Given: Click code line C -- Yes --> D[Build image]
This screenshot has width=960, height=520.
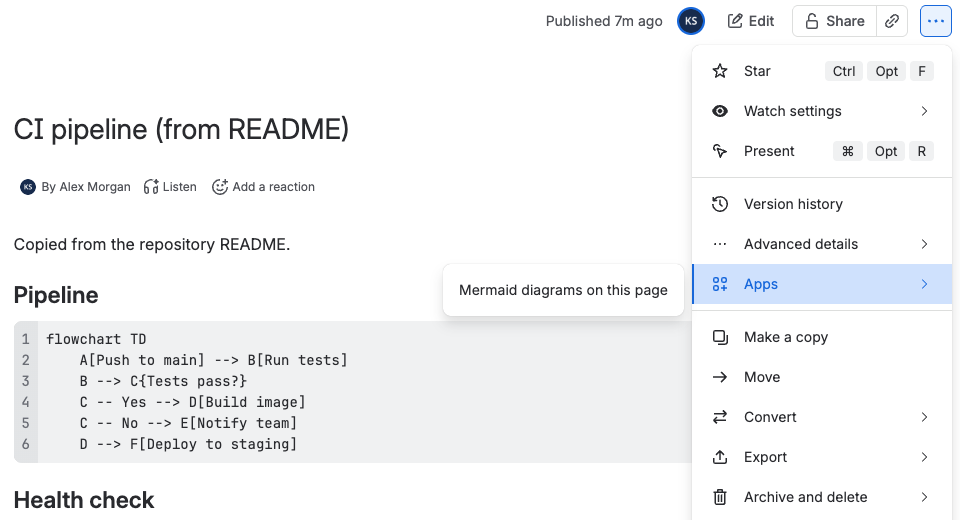Looking at the screenshot, I should tap(192, 402).
